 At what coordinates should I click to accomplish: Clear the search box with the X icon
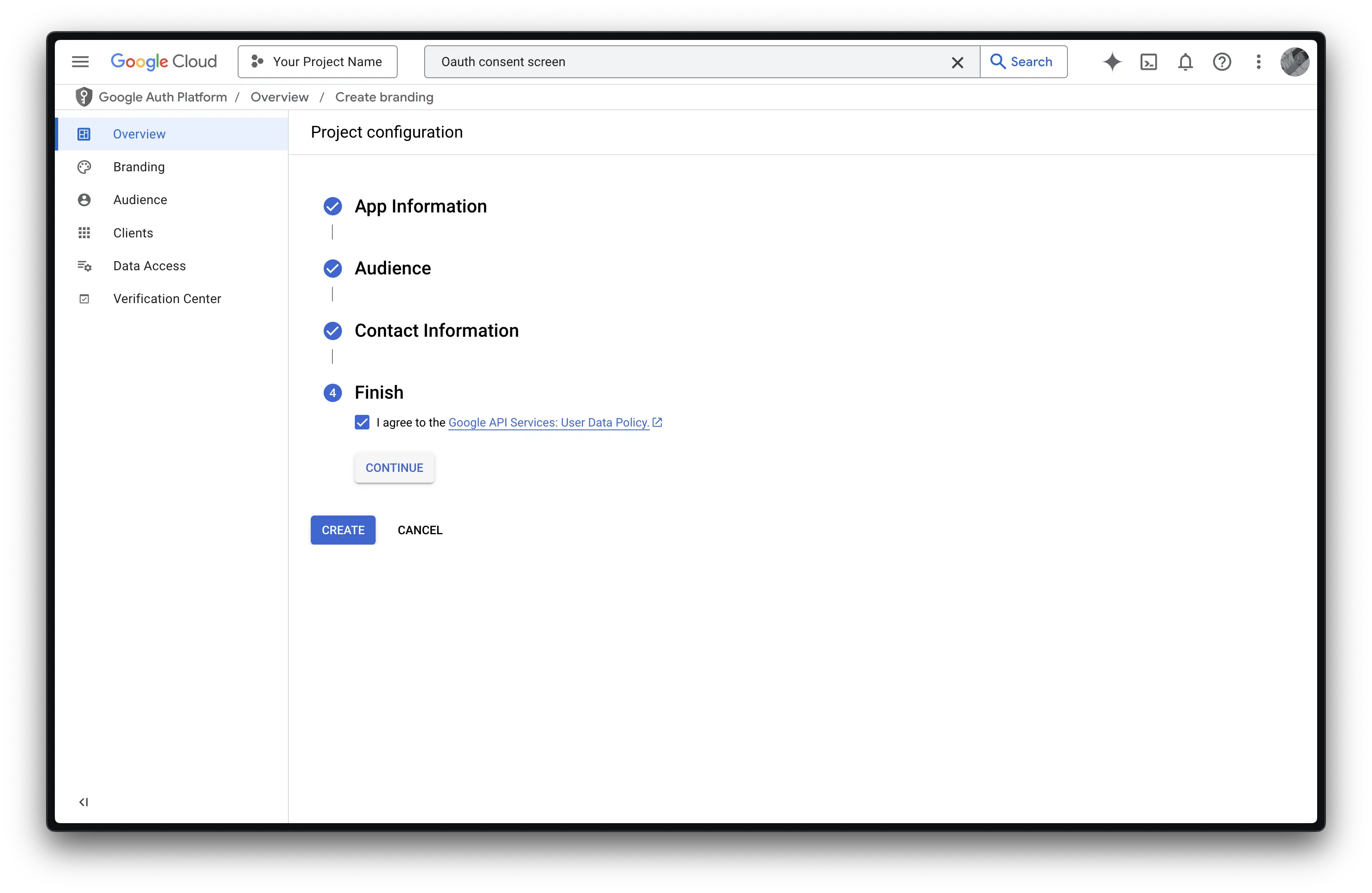(x=957, y=62)
